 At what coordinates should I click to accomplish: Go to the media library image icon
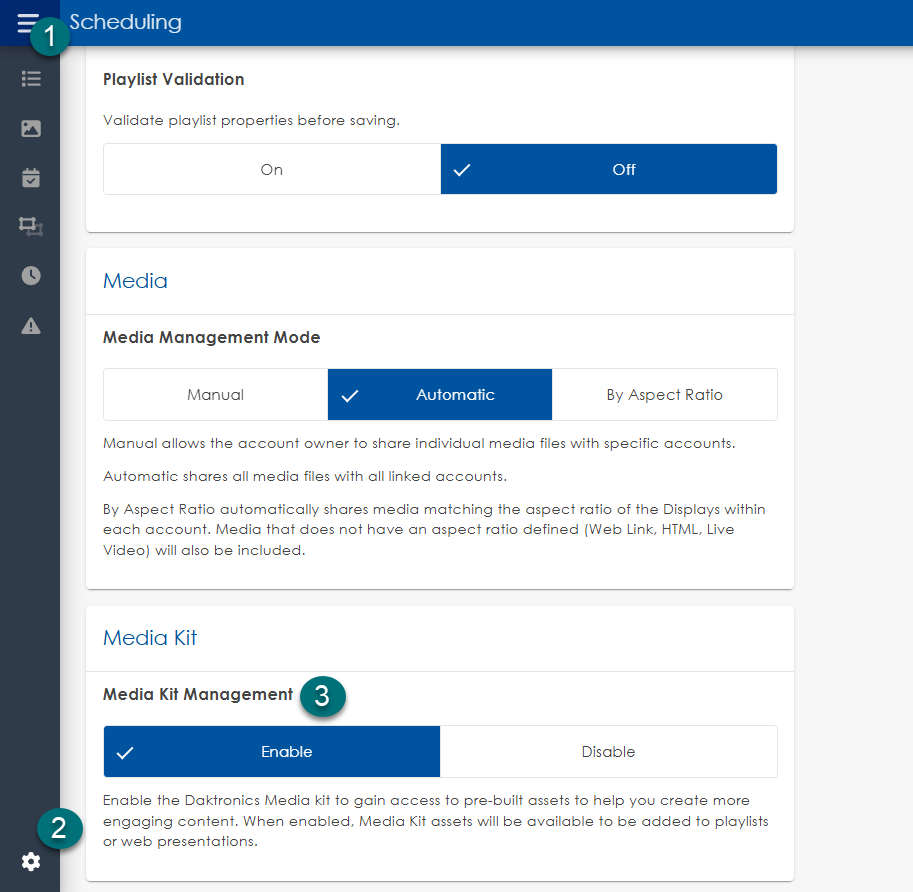coord(31,128)
